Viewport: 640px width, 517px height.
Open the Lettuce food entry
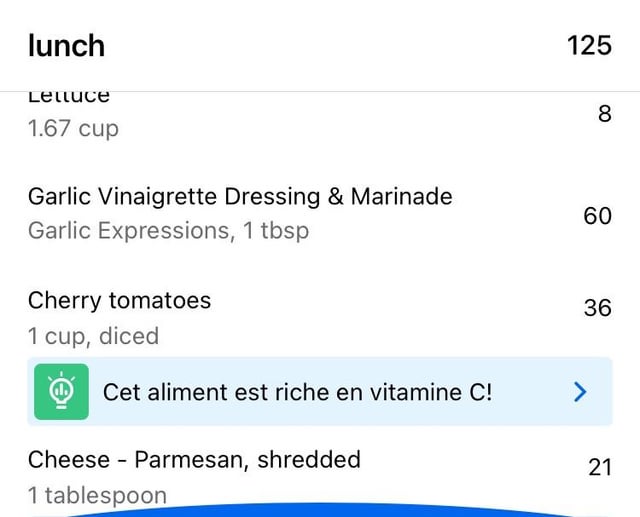point(320,116)
